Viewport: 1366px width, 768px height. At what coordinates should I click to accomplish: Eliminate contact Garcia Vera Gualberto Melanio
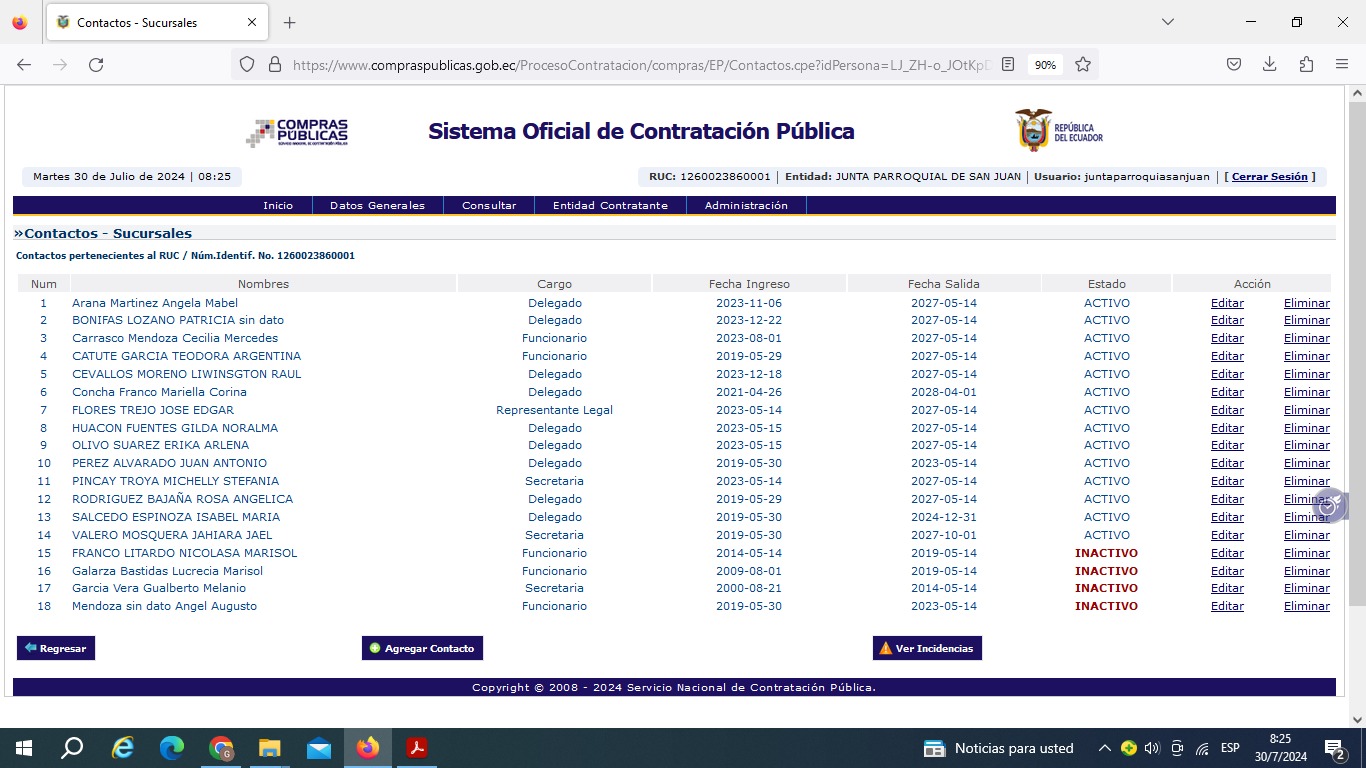(x=1306, y=588)
